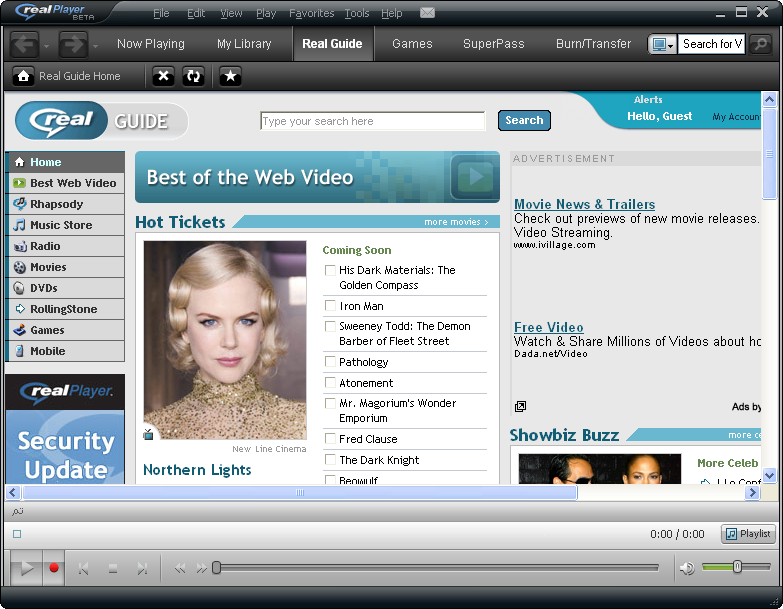Open the Forward history dropdown arrow
The image size is (783, 609).
95,46
